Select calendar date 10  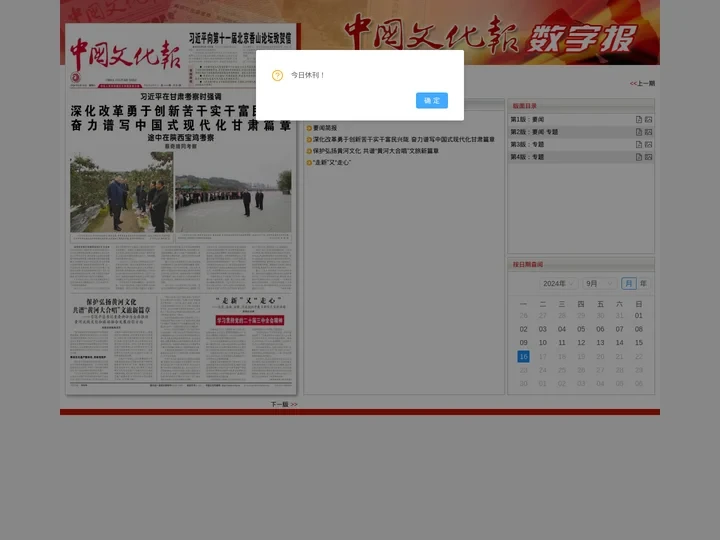543,343
